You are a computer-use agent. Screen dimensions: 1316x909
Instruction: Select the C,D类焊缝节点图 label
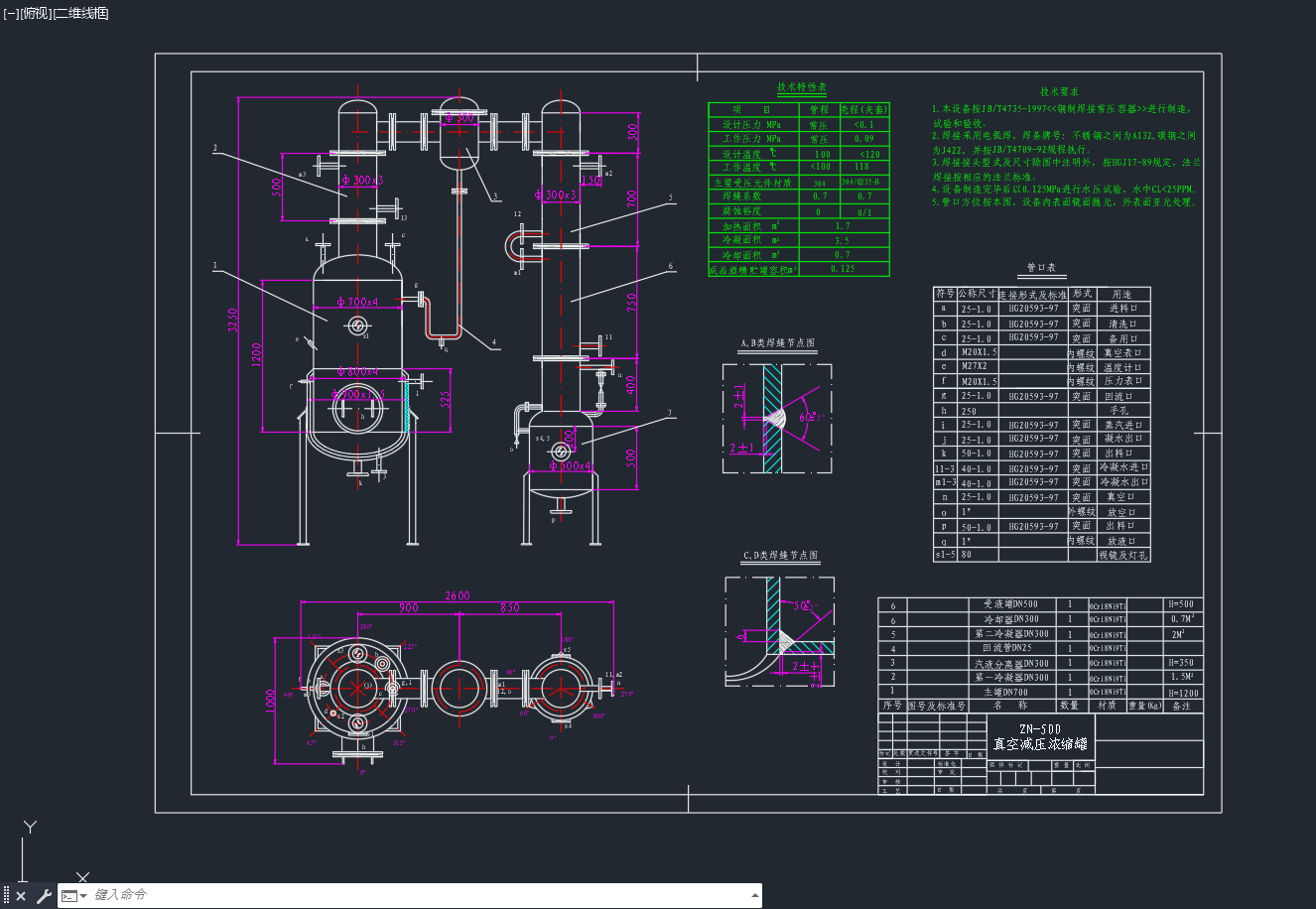(780, 556)
